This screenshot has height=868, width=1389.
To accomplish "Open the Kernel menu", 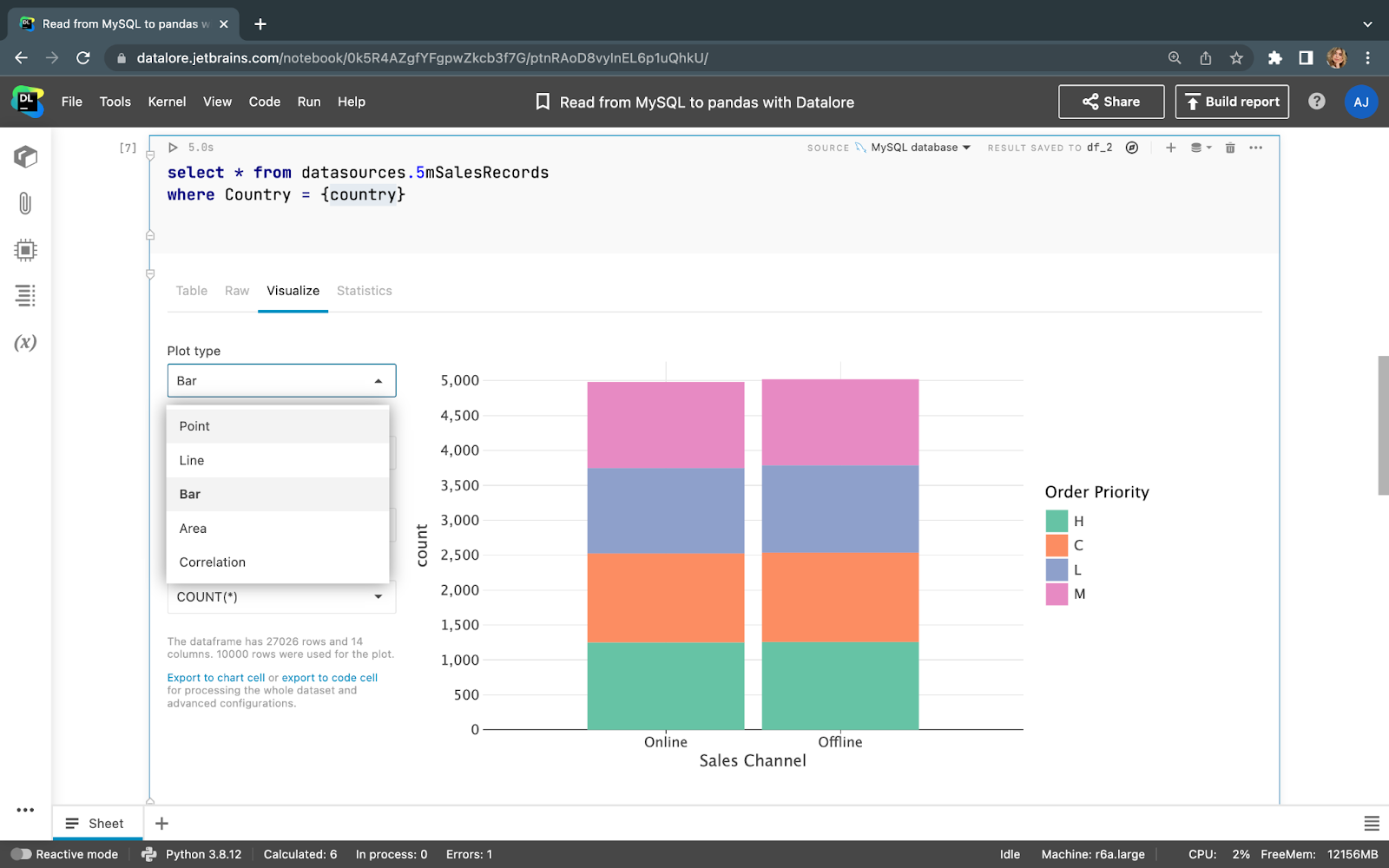I will 167,102.
